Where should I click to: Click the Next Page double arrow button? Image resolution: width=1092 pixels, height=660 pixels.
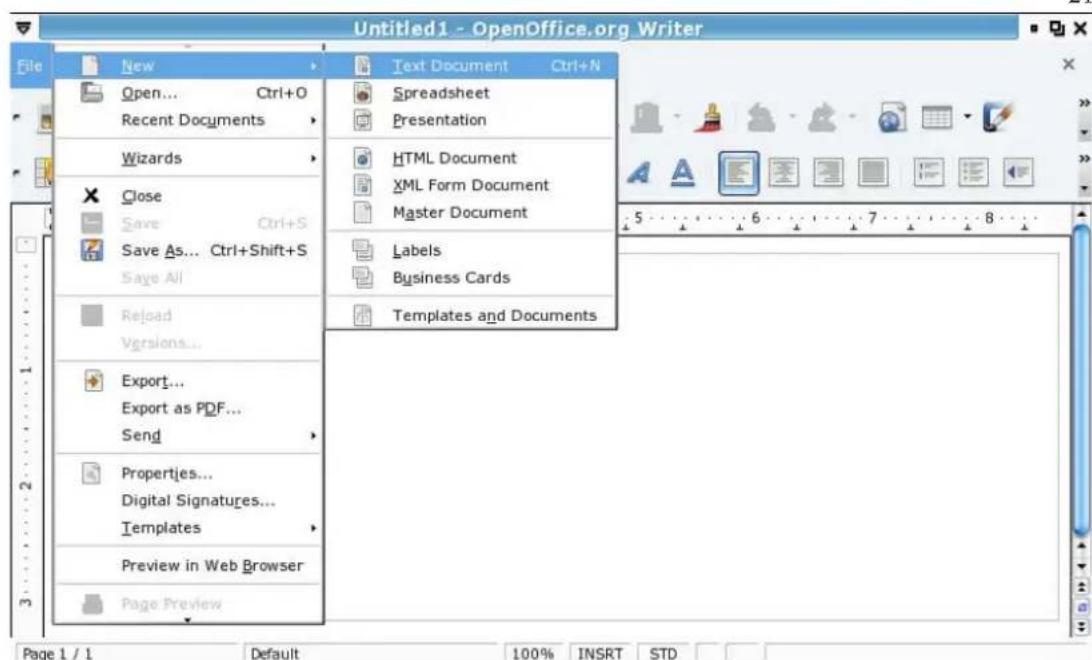coord(1081,626)
